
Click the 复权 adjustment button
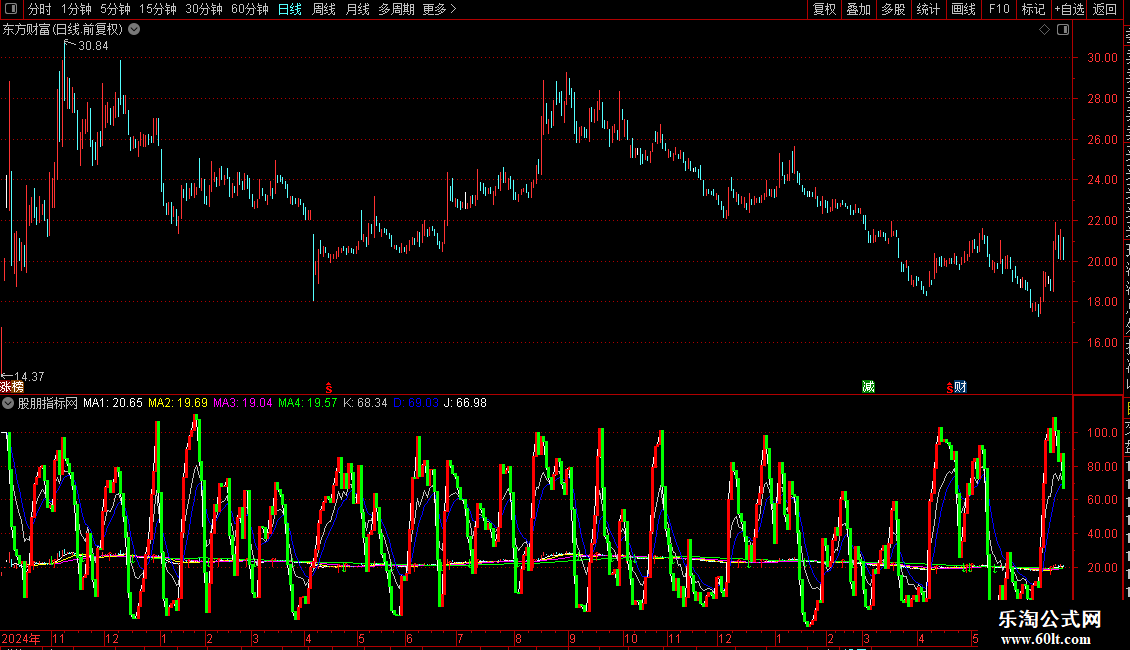tap(824, 9)
